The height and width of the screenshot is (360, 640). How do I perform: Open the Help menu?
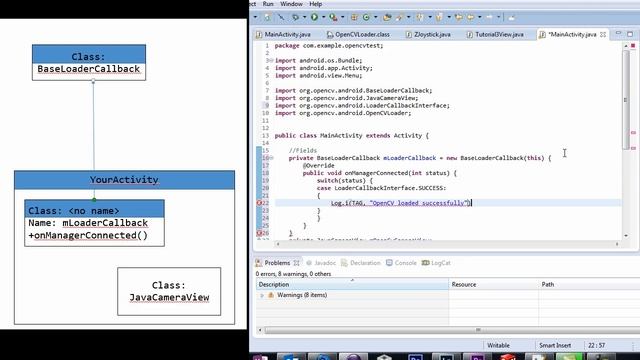[x=316, y=4]
